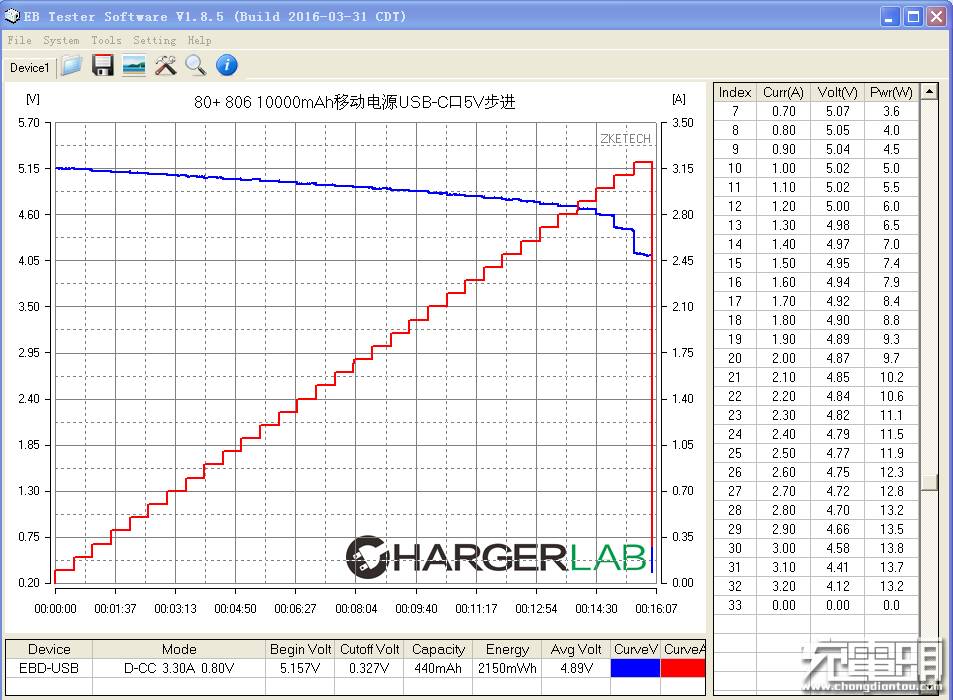This screenshot has width=953, height=700.
Task: Open the Help menu
Action: point(199,41)
